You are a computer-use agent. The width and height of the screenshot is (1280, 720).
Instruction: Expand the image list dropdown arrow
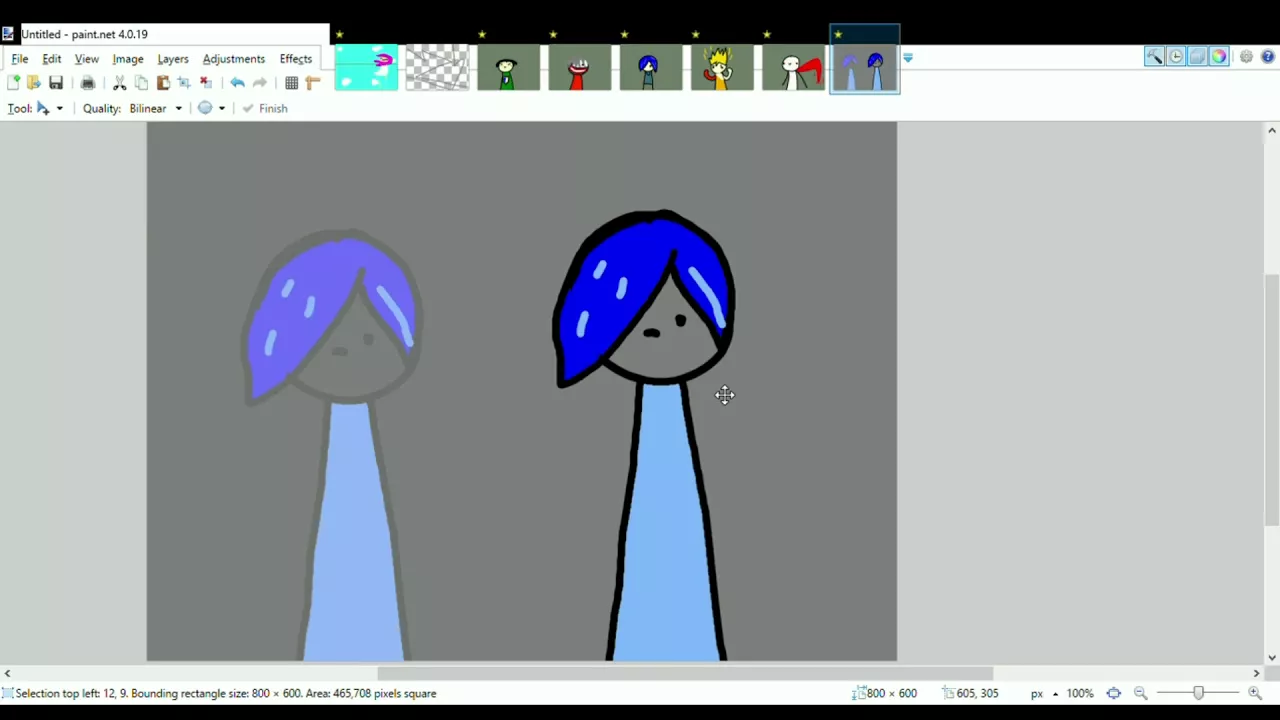point(908,58)
